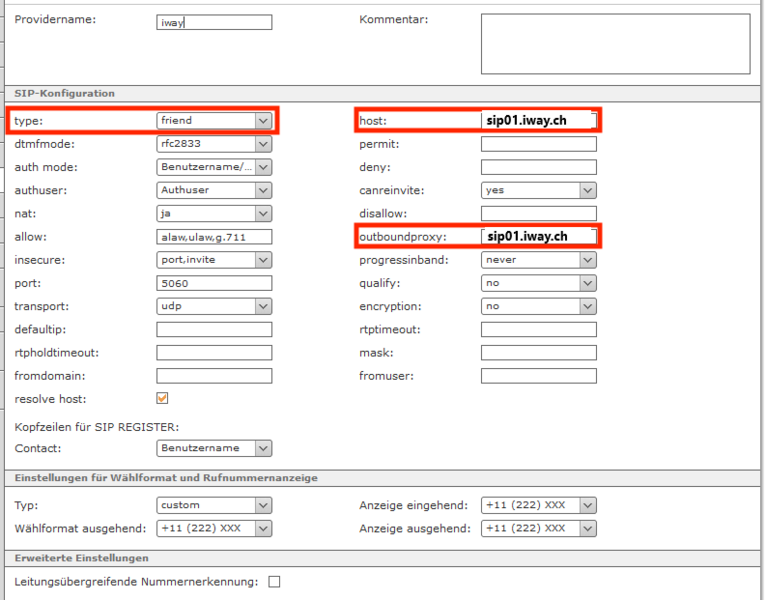Open the insecure dropdown showing port,invite

pos(214,260)
